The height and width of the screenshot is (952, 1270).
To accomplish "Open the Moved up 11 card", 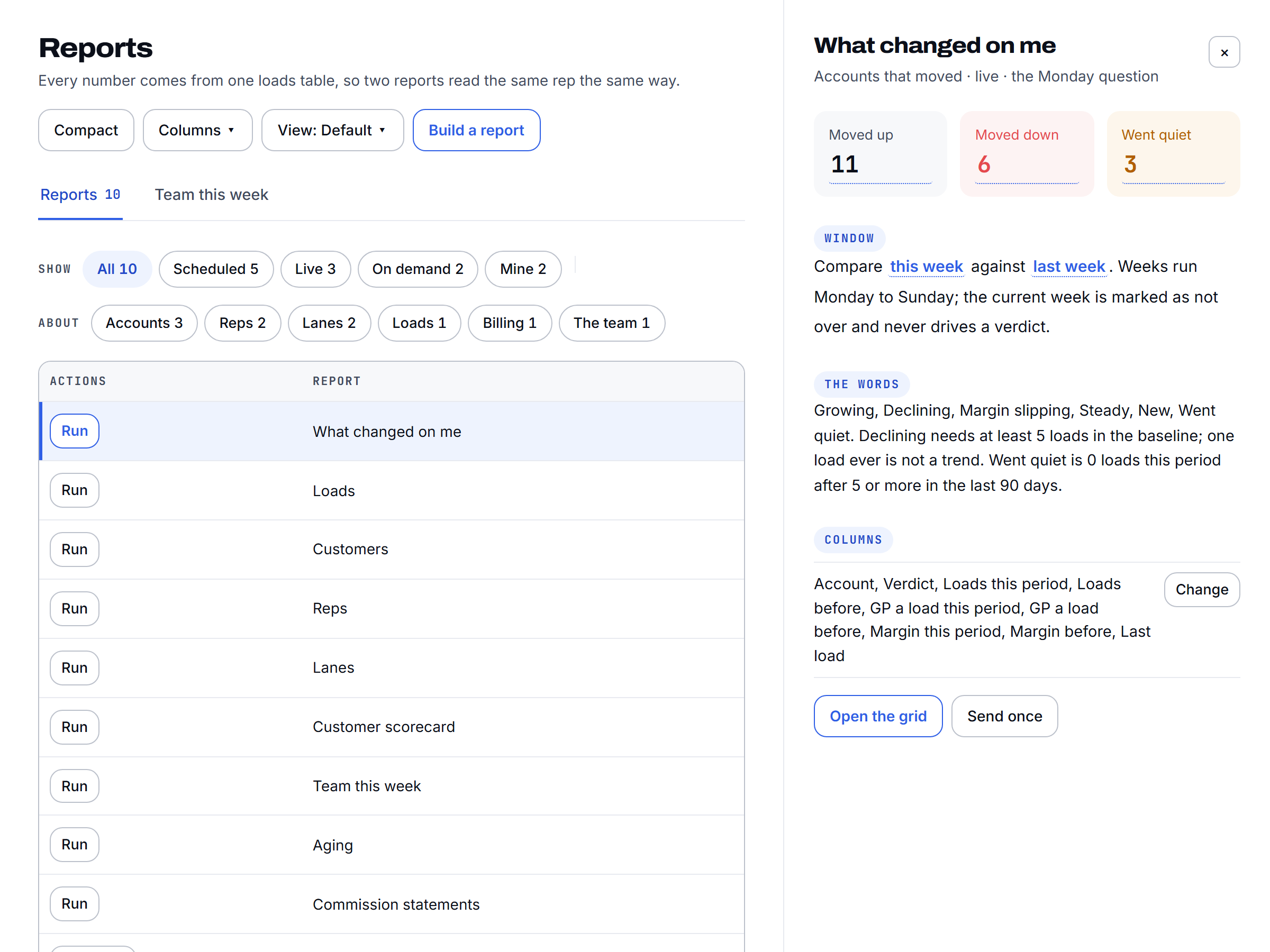I will click(x=880, y=154).
